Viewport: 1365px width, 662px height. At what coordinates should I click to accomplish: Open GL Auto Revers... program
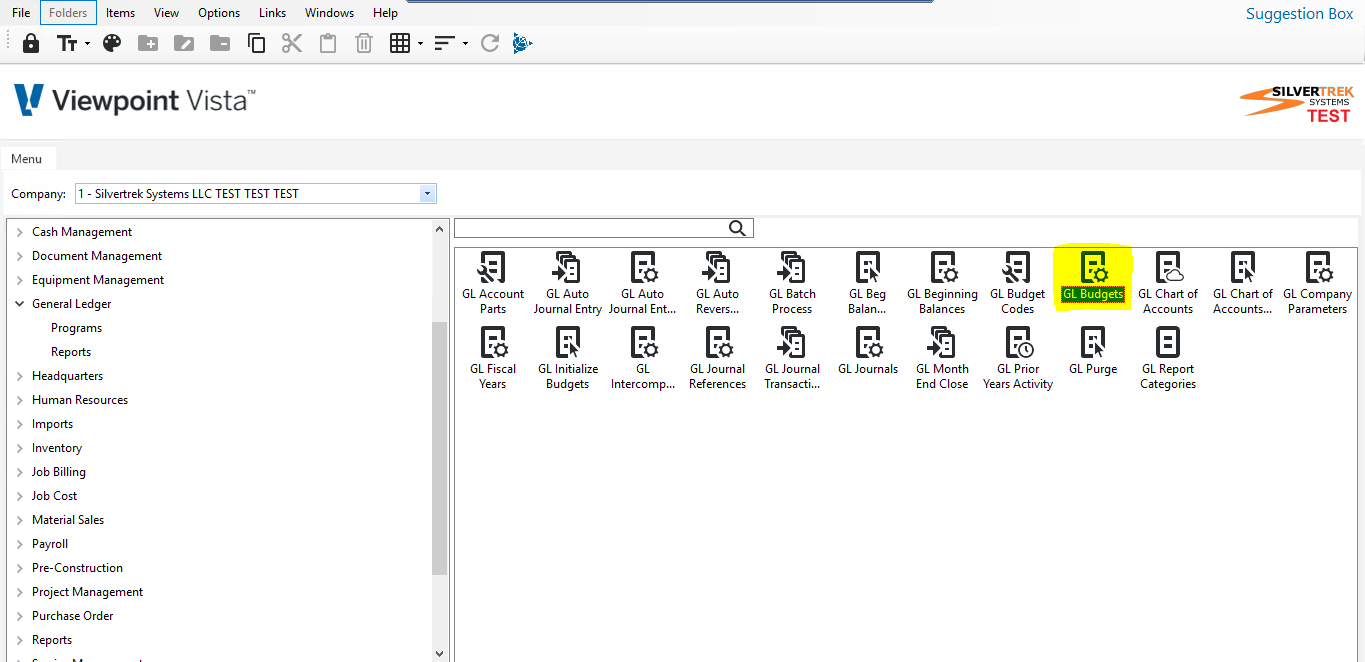(x=718, y=283)
